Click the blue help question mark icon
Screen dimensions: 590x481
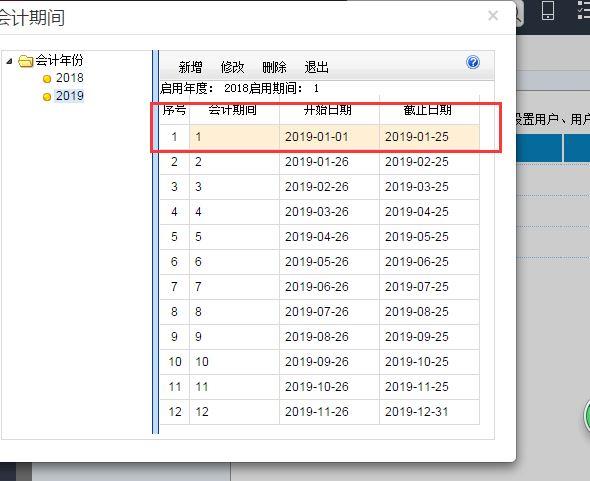click(x=473, y=62)
